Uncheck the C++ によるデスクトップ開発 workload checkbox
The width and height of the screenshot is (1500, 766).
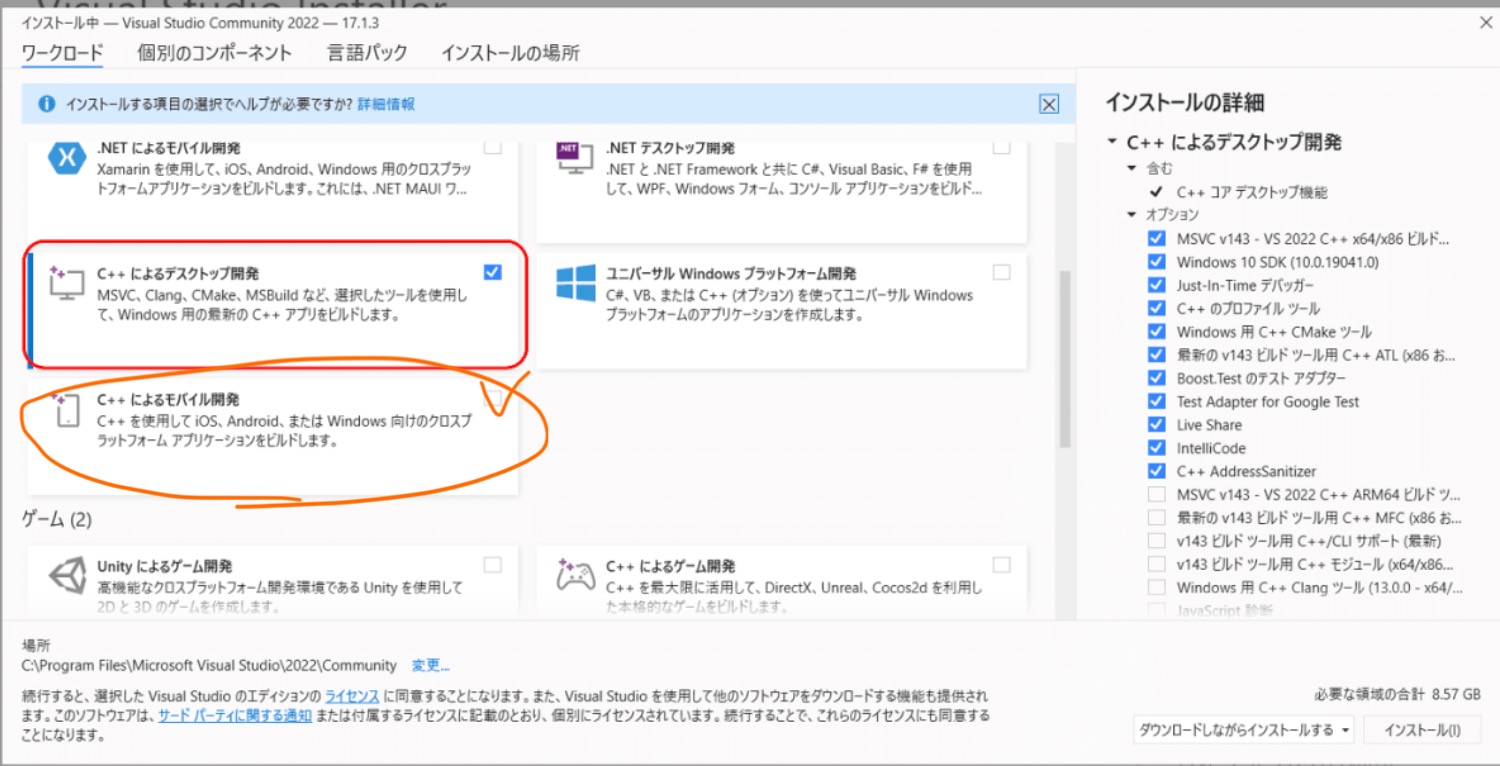click(x=492, y=272)
